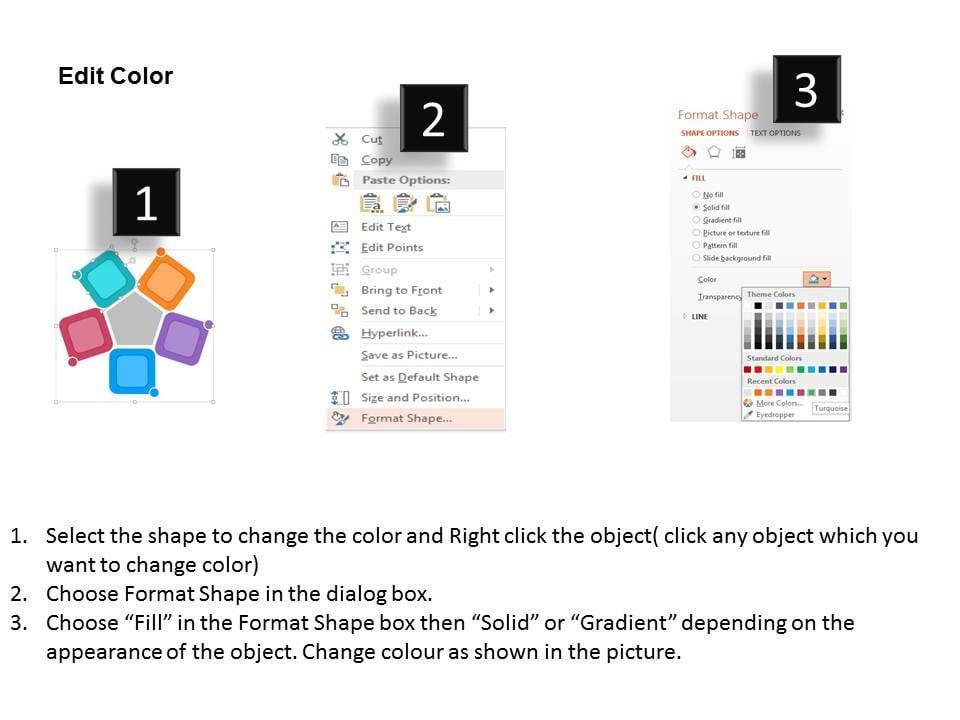Select the gray pentagon shape in the diagram
This screenshot has height=720, width=960.
pos(134,320)
